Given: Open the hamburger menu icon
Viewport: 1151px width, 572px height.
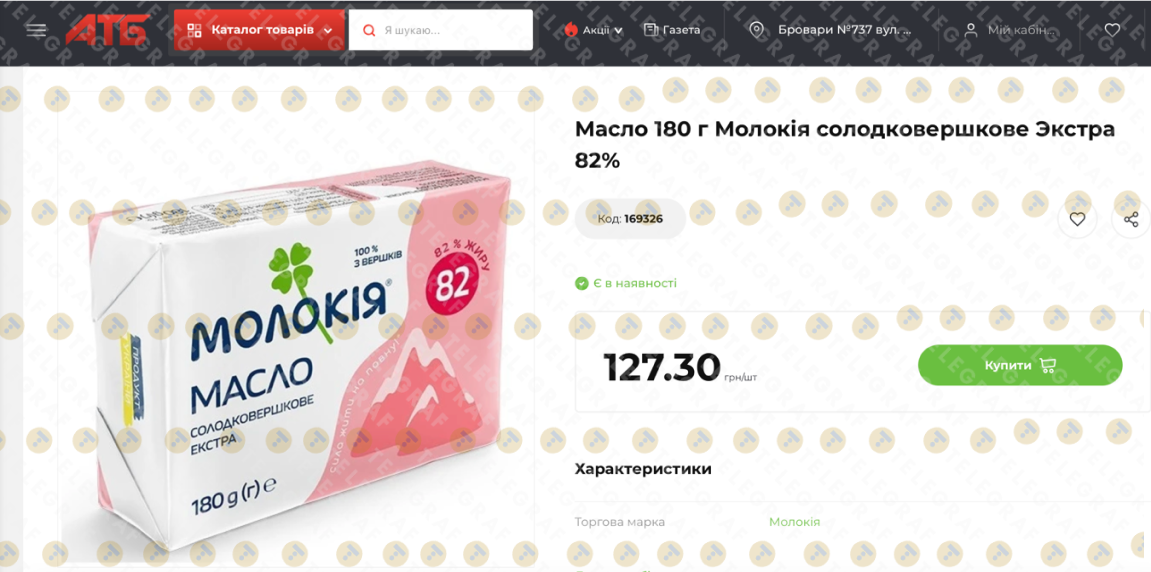Looking at the screenshot, I should pos(36,30).
